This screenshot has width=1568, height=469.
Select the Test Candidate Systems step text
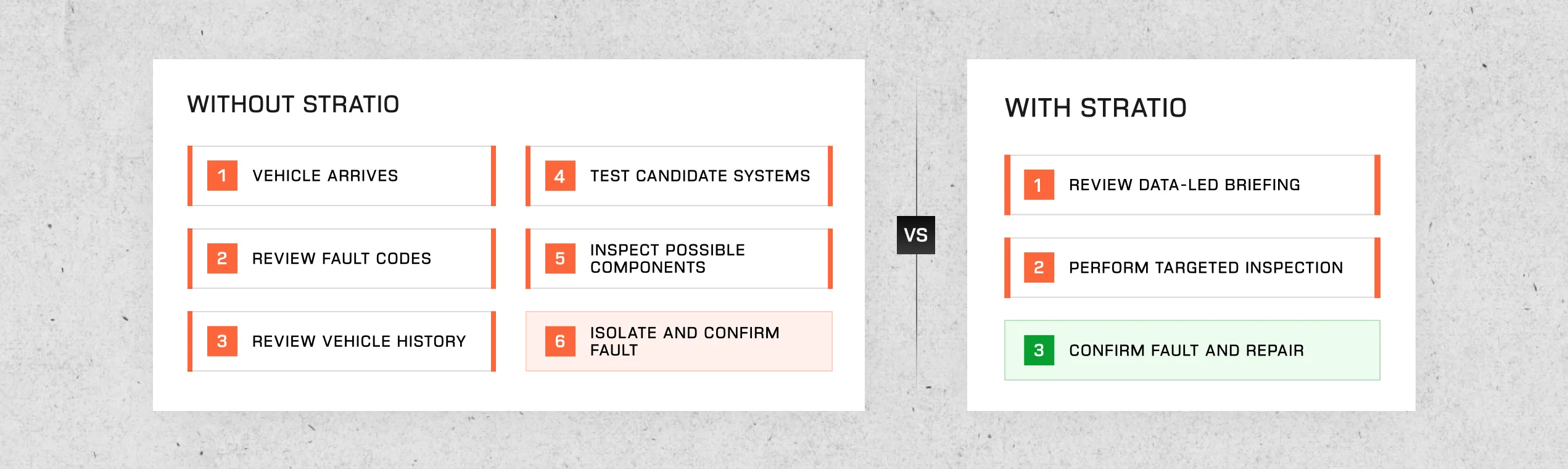(x=700, y=176)
